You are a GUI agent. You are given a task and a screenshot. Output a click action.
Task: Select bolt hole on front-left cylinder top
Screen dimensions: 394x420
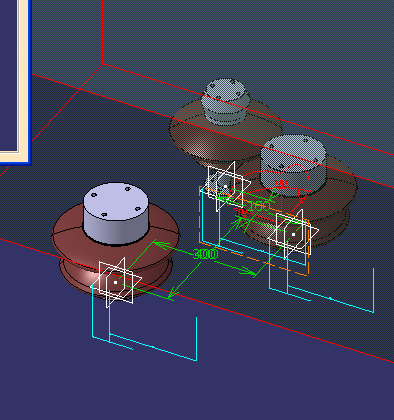94,195
